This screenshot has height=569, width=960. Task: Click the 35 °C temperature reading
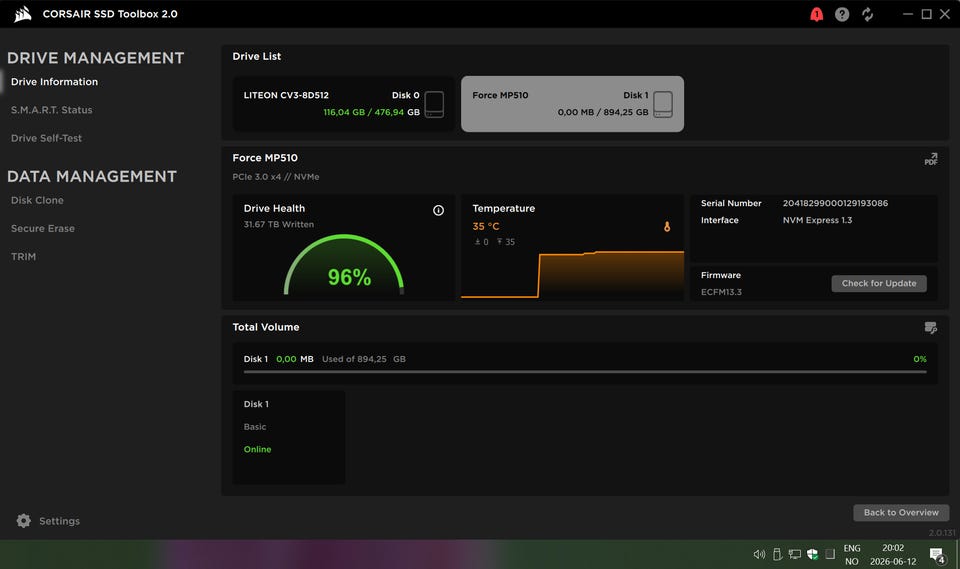[486, 226]
